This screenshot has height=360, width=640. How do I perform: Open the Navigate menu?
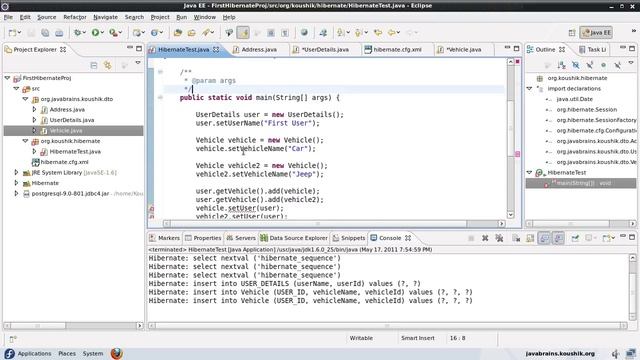[x=105, y=17]
